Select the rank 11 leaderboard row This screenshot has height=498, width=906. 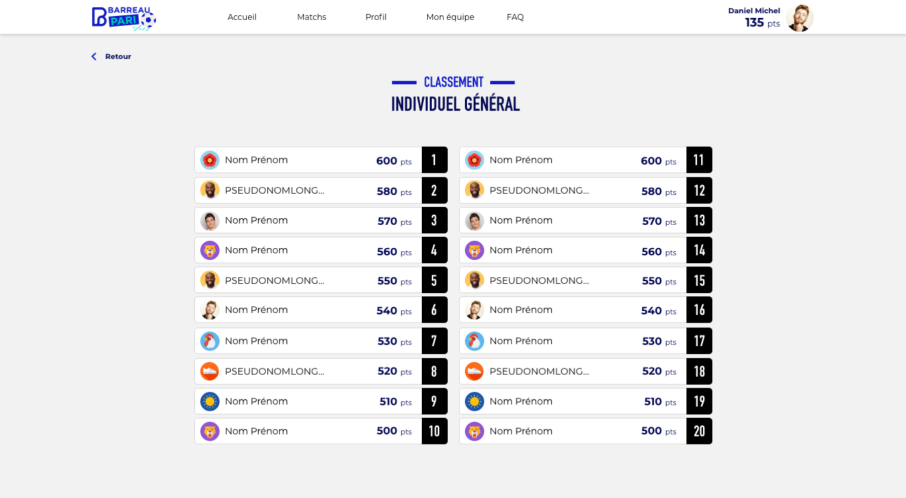click(x=573, y=160)
